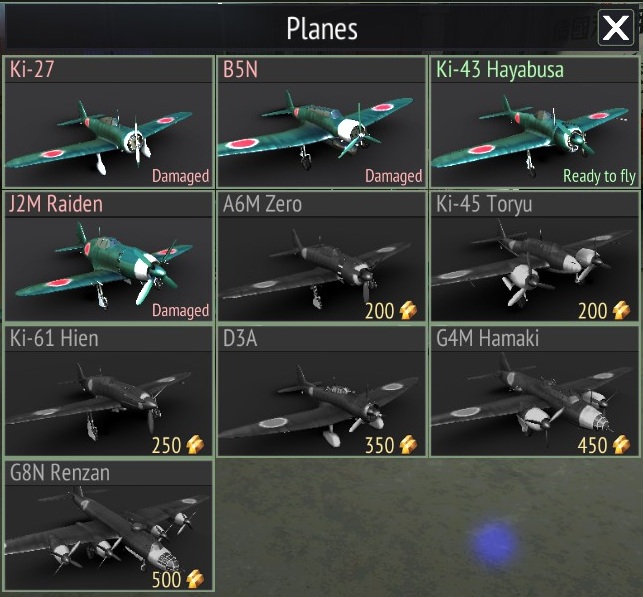Click the gold icon on A6M Zero
The image size is (643, 597).
tap(408, 310)
